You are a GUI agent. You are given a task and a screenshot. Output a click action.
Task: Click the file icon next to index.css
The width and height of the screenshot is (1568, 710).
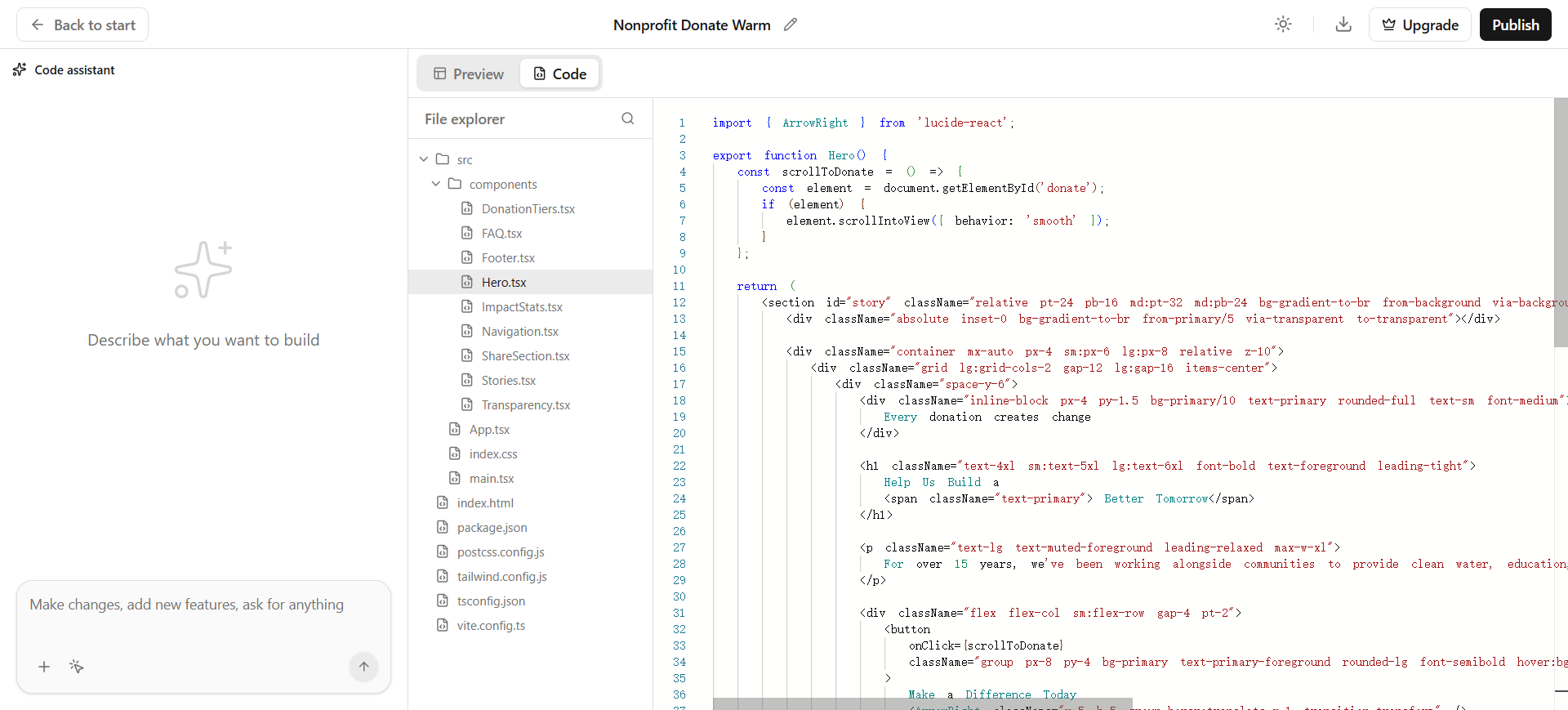coord(455,453)
